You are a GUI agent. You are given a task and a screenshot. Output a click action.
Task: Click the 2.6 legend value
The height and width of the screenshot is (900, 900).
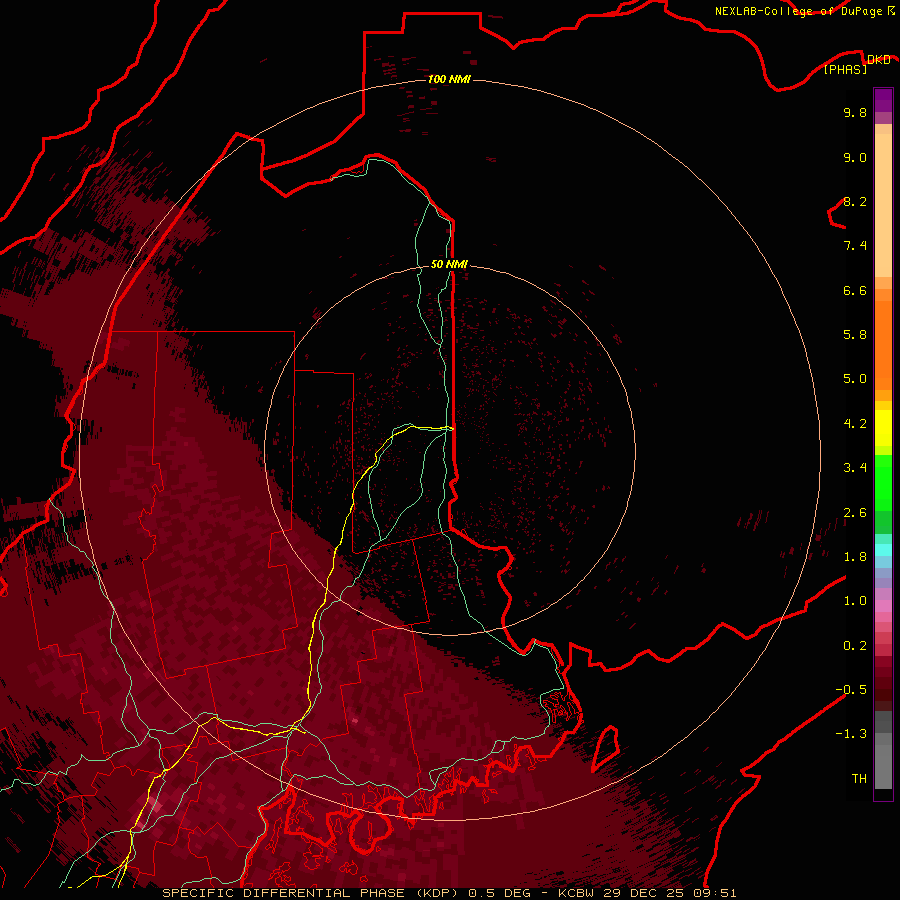[855, 513]
